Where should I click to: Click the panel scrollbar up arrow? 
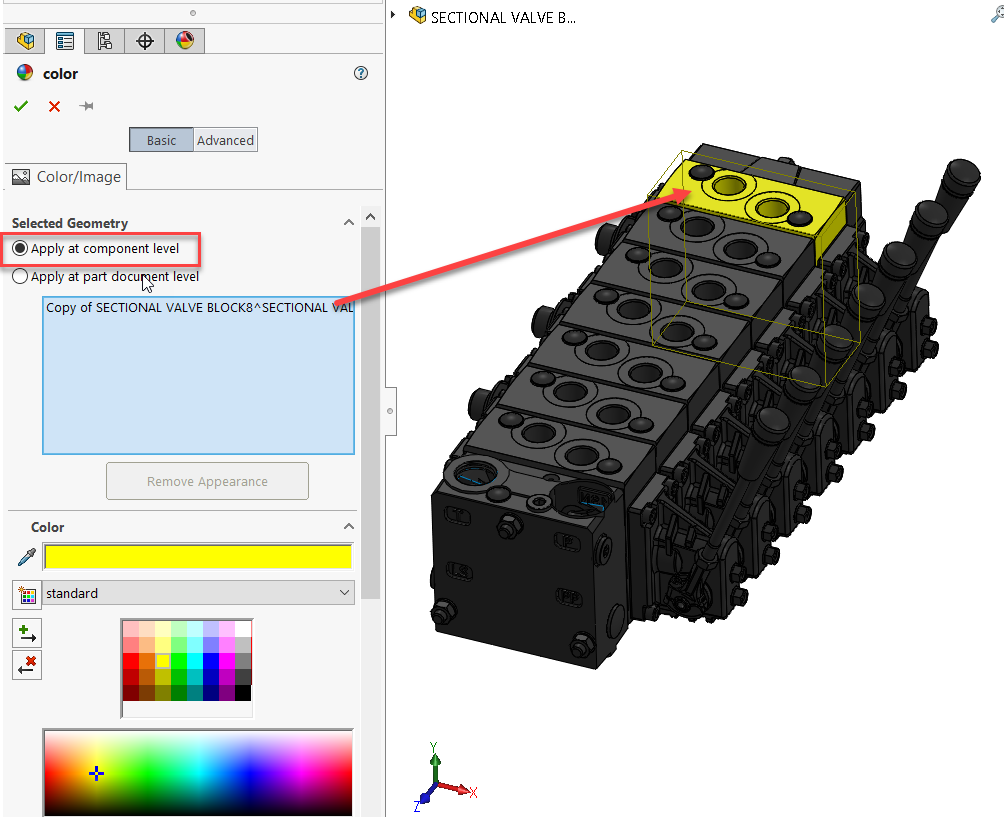coord(371,217)
